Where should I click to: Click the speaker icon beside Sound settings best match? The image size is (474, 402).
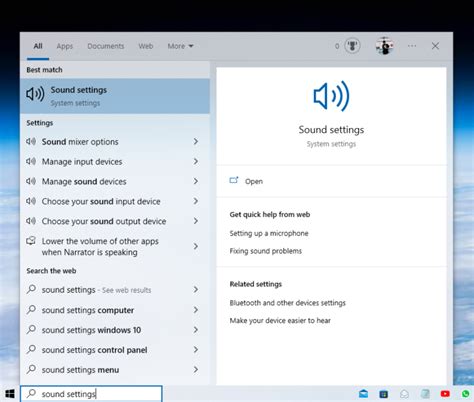[35, 94]
